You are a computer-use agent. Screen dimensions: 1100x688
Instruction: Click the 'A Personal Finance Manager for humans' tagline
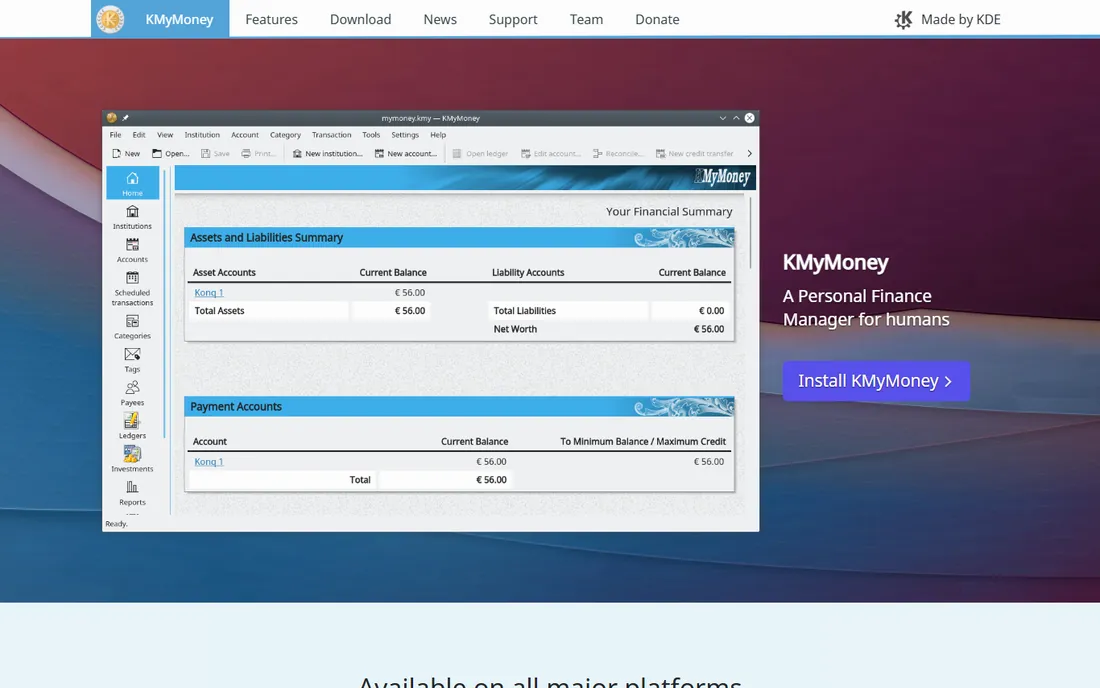(866, 308)
